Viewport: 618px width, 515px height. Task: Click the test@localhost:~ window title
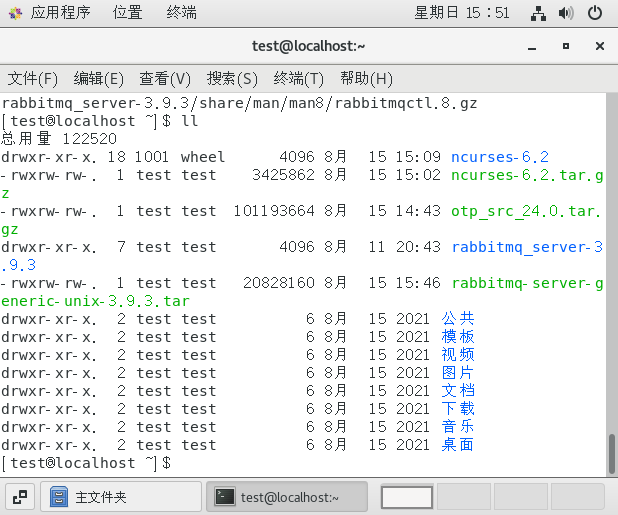click(x=309, y=46)
